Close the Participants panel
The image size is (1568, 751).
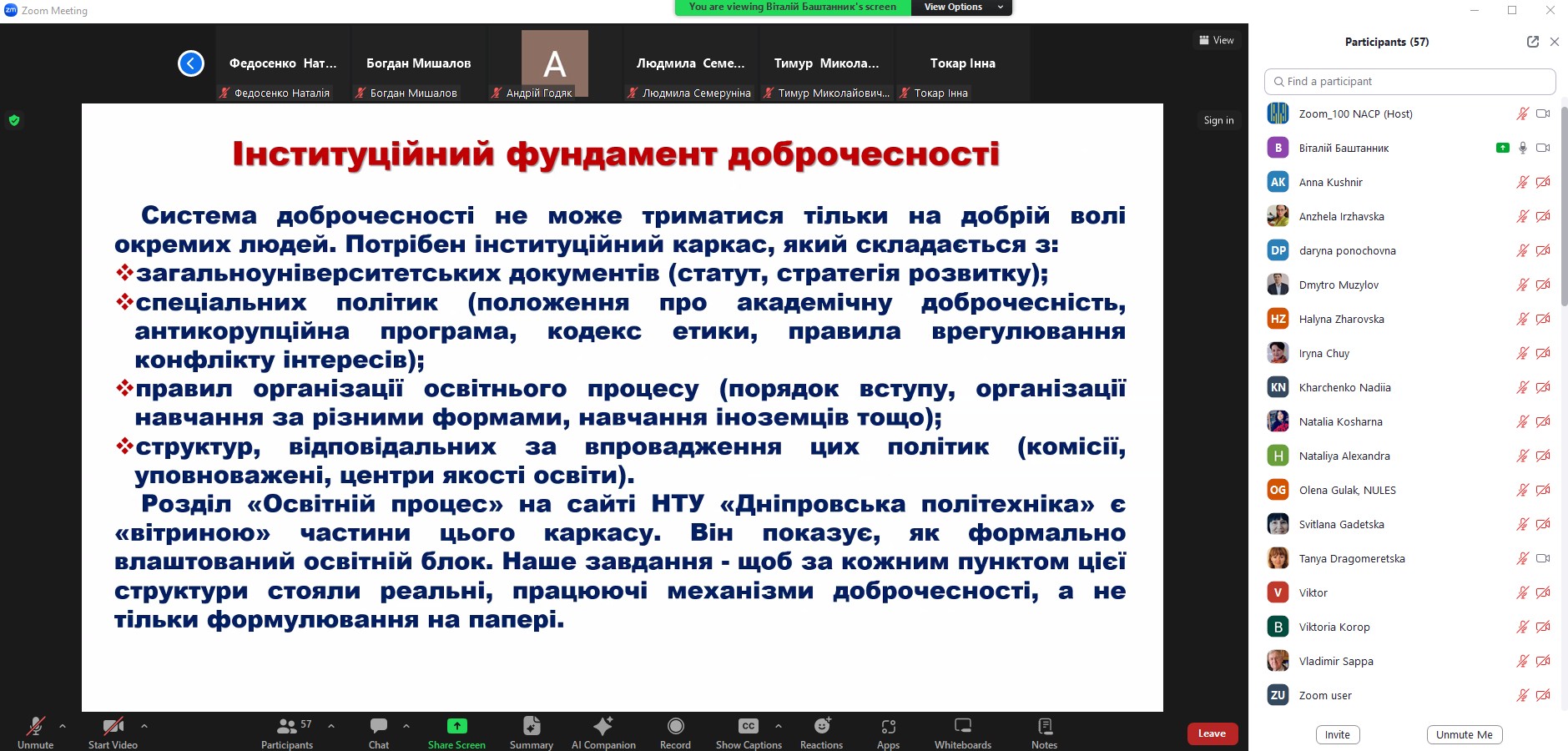(x=1554, y=42)
